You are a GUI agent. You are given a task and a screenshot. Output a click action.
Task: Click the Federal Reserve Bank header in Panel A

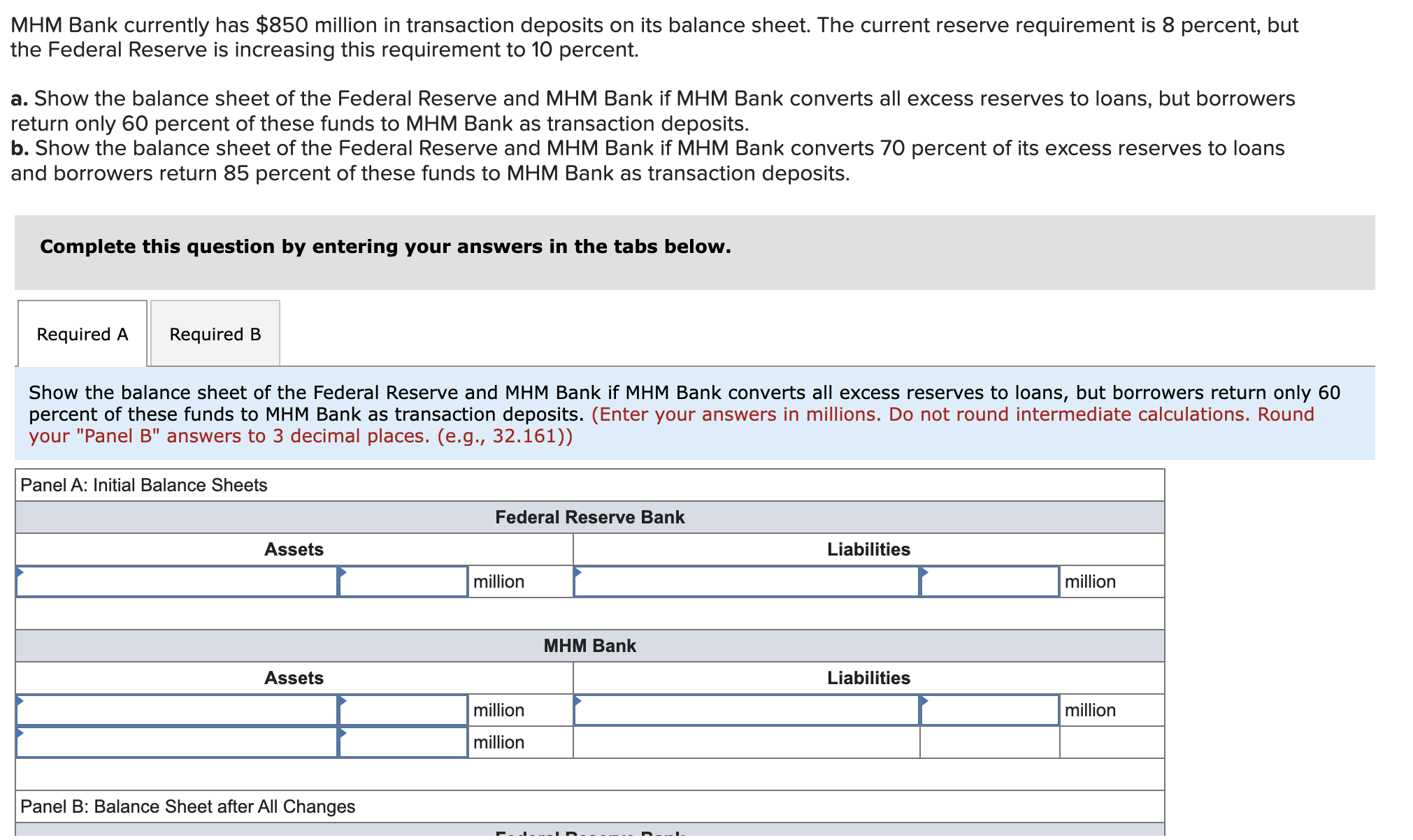[589, 517]
